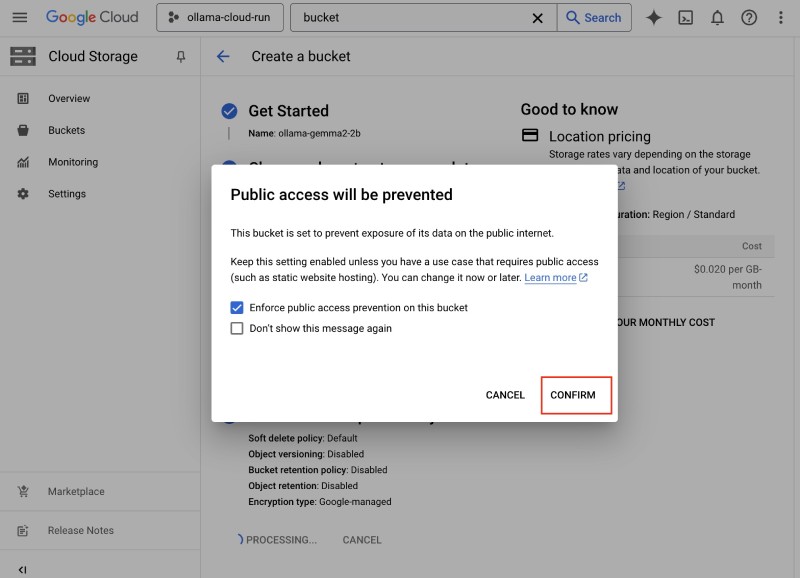
Task: Open the help question mark icon
Action: pos(749,18)
